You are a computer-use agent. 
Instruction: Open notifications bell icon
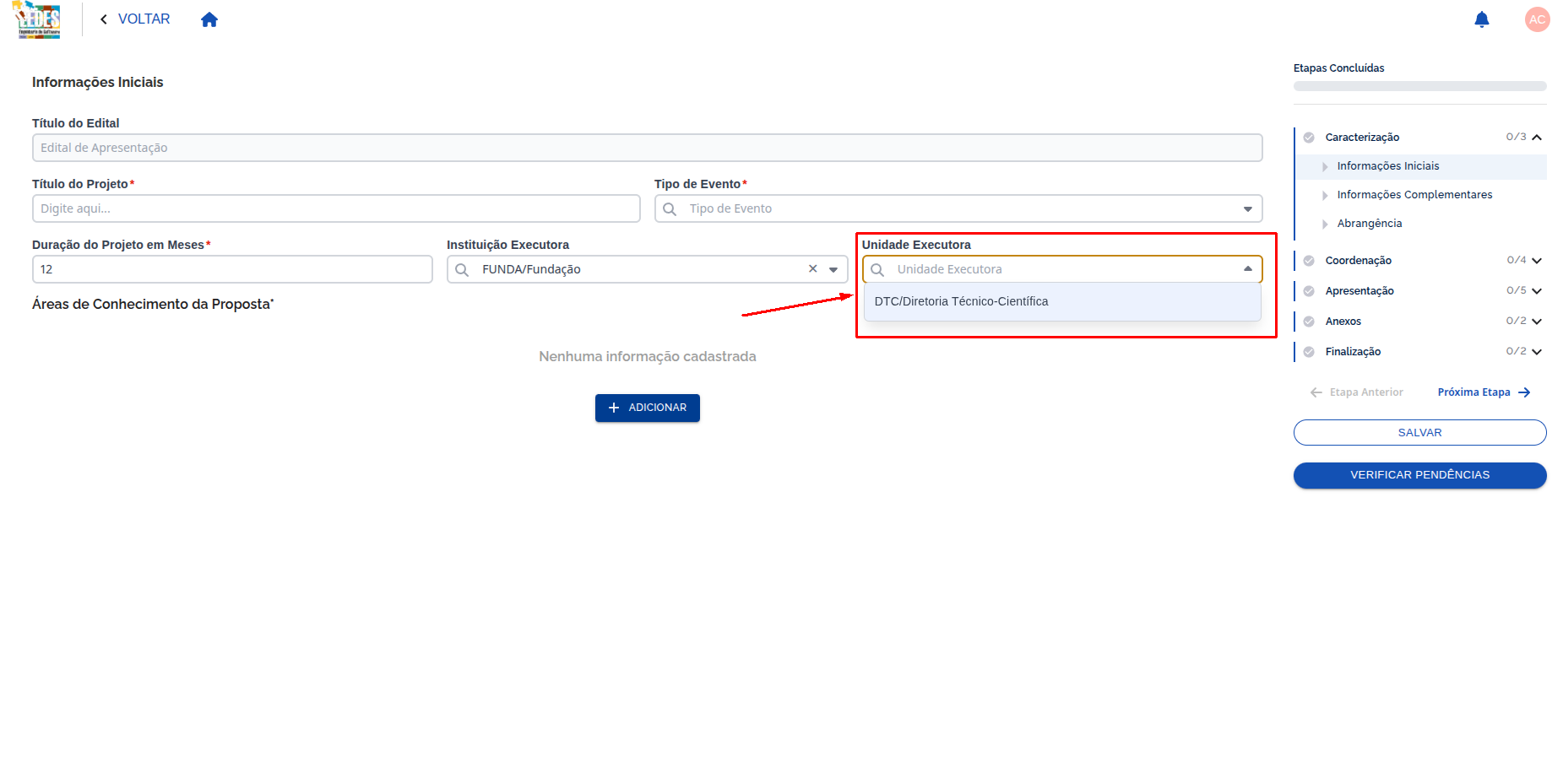1481,19
